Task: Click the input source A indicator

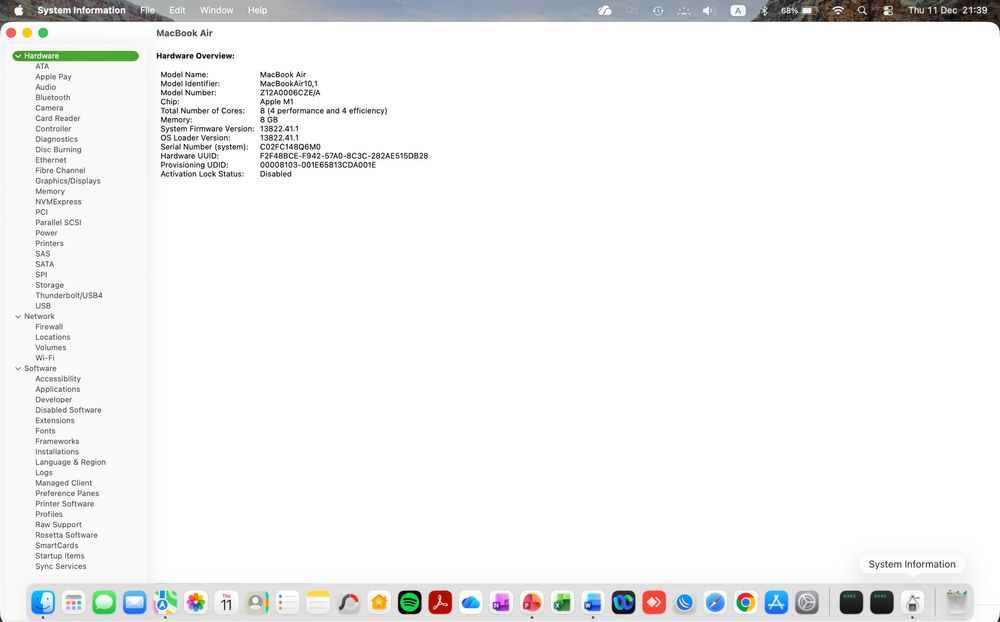Action: [738, 10]
